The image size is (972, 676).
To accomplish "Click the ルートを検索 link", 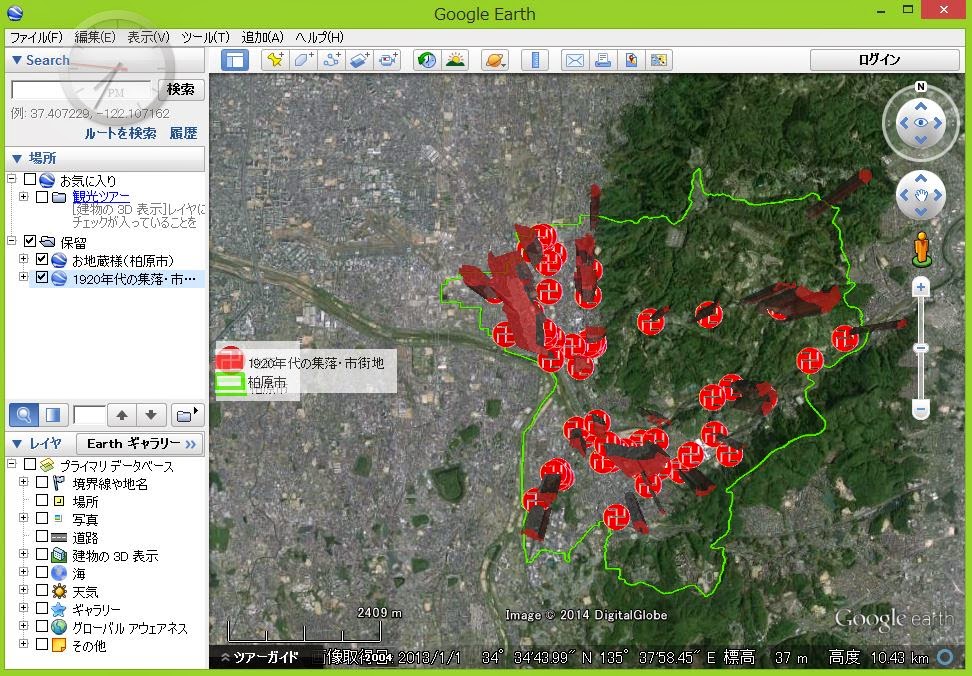I will 121,133.
